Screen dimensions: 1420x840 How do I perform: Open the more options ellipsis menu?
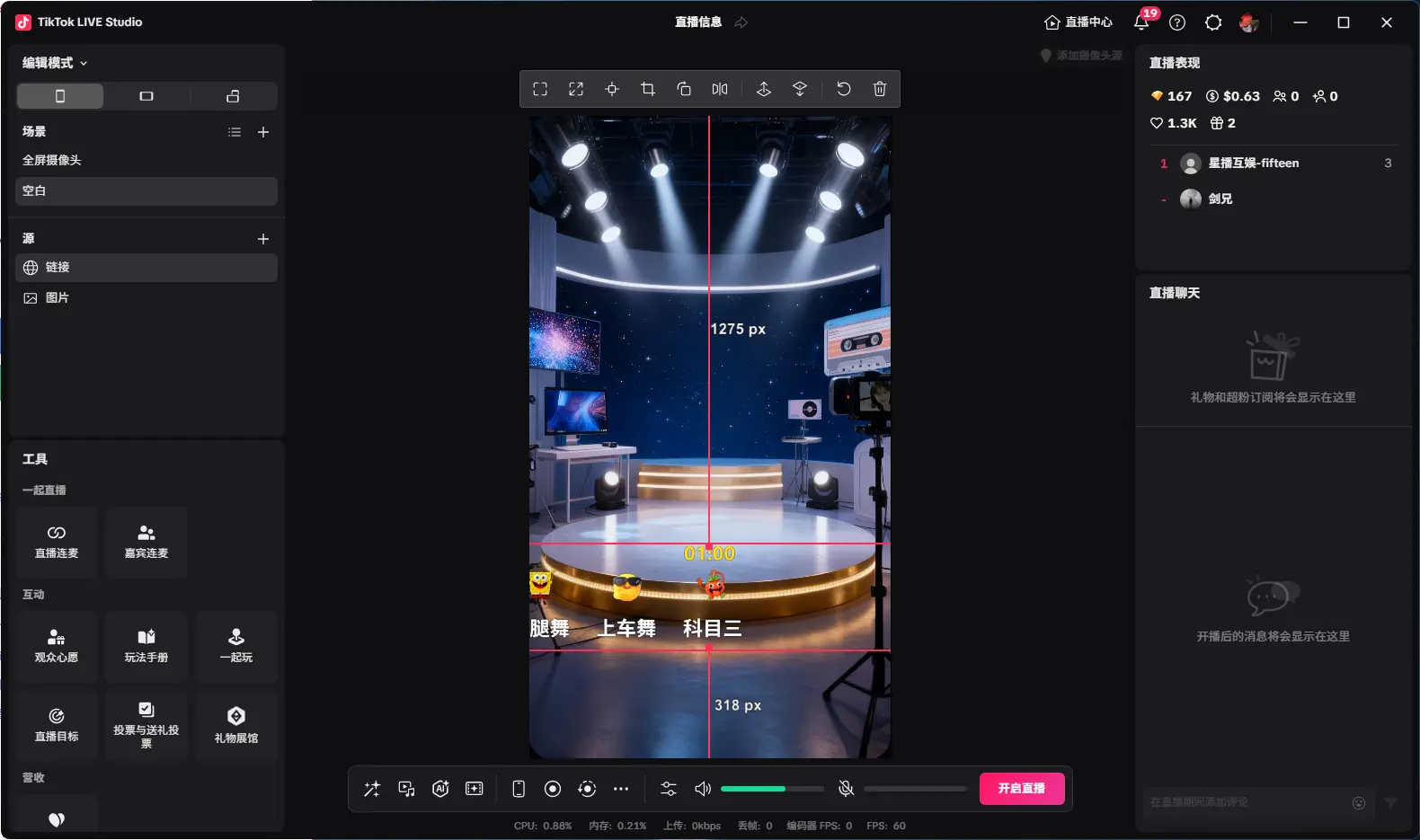[621, 789]
